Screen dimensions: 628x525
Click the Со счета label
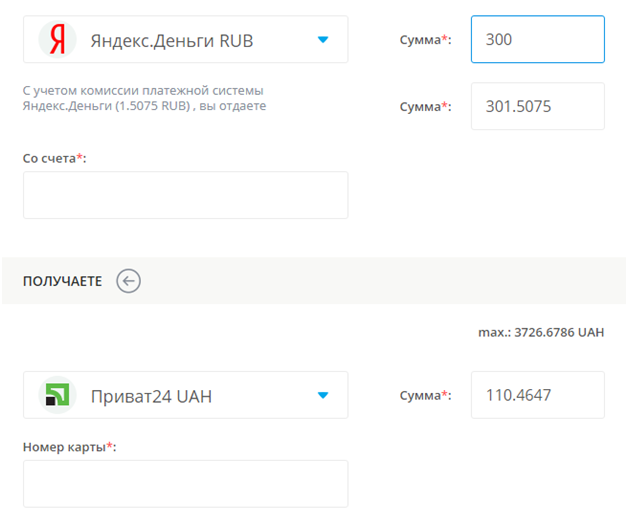54,158
